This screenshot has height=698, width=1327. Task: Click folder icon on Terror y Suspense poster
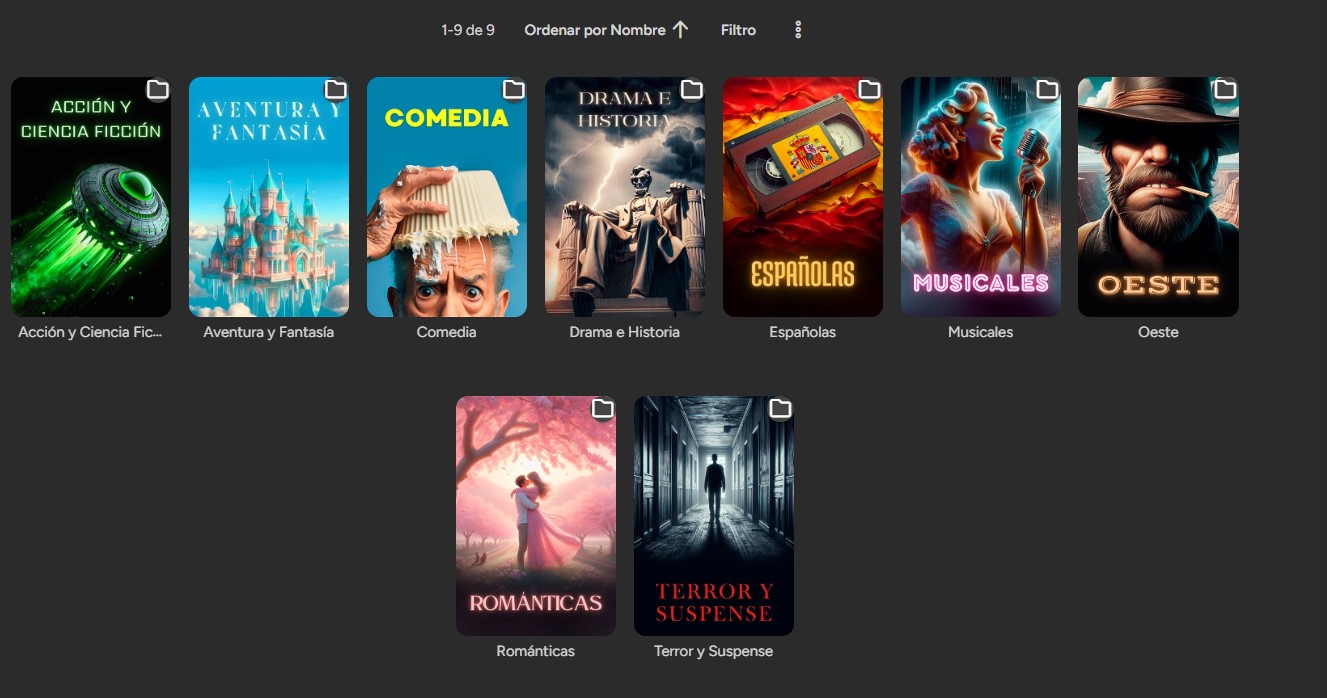pos(780,410)
